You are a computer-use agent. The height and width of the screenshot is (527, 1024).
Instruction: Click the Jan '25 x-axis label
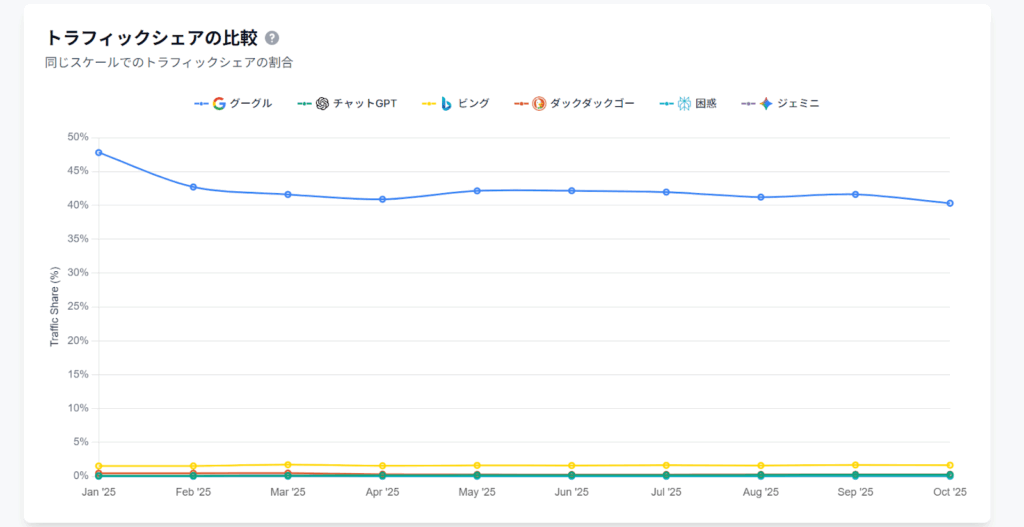tap(99, 492)
